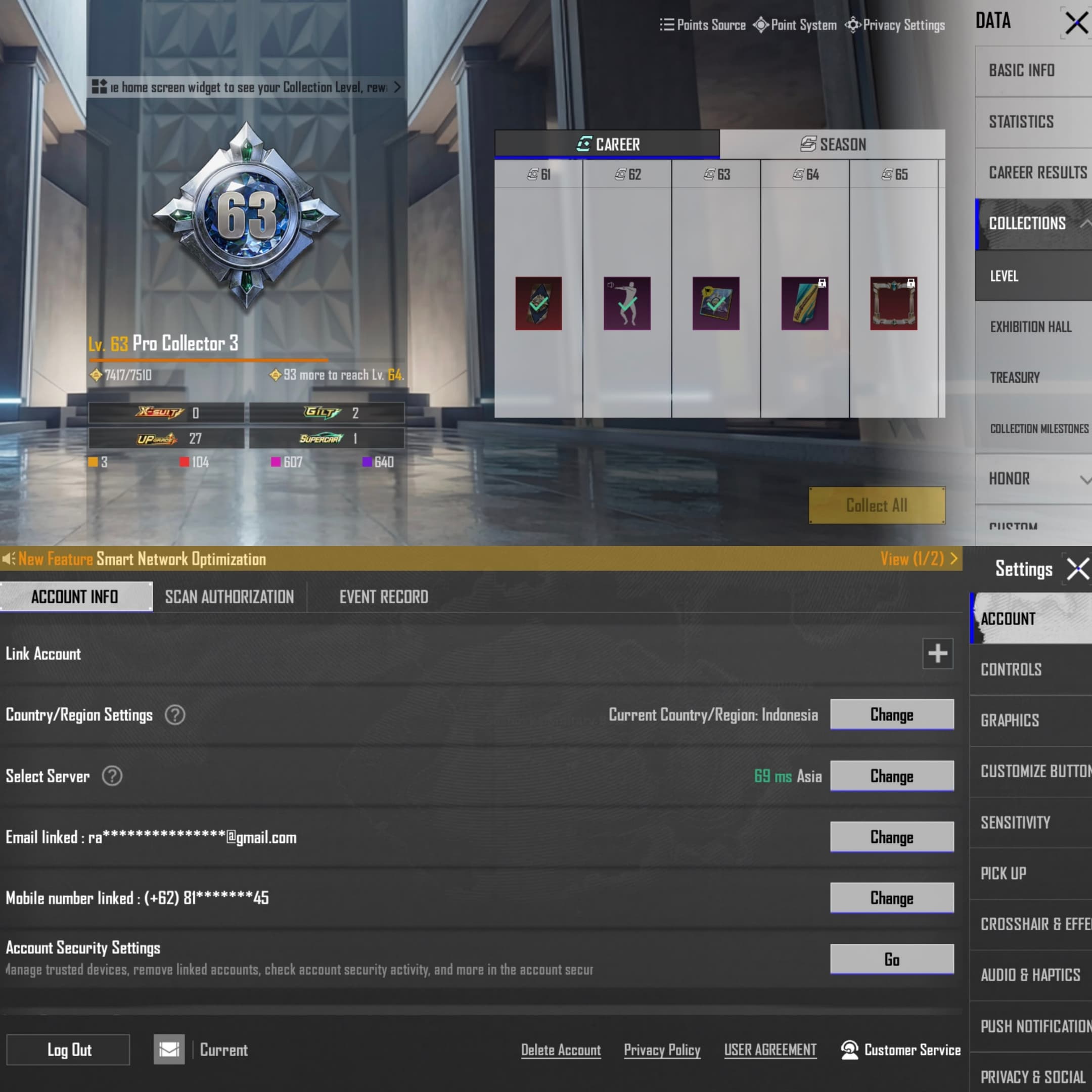This screenshot has height=1092, width=1092.
Task: Open Graphics settings section
Action: pyautogui.click(x=1031, y=720)
